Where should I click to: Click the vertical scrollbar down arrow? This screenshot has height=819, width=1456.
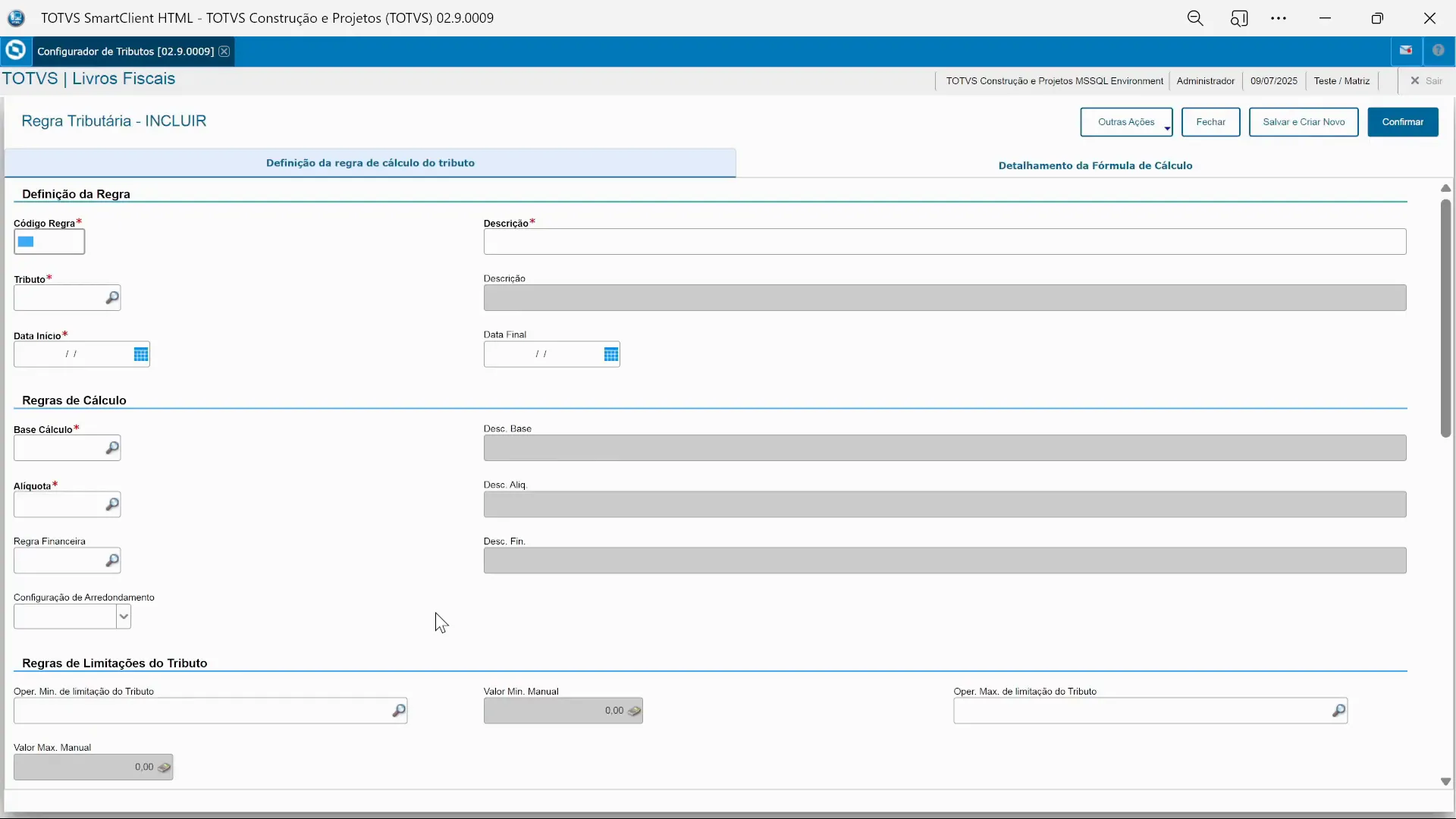(1445, 781)
